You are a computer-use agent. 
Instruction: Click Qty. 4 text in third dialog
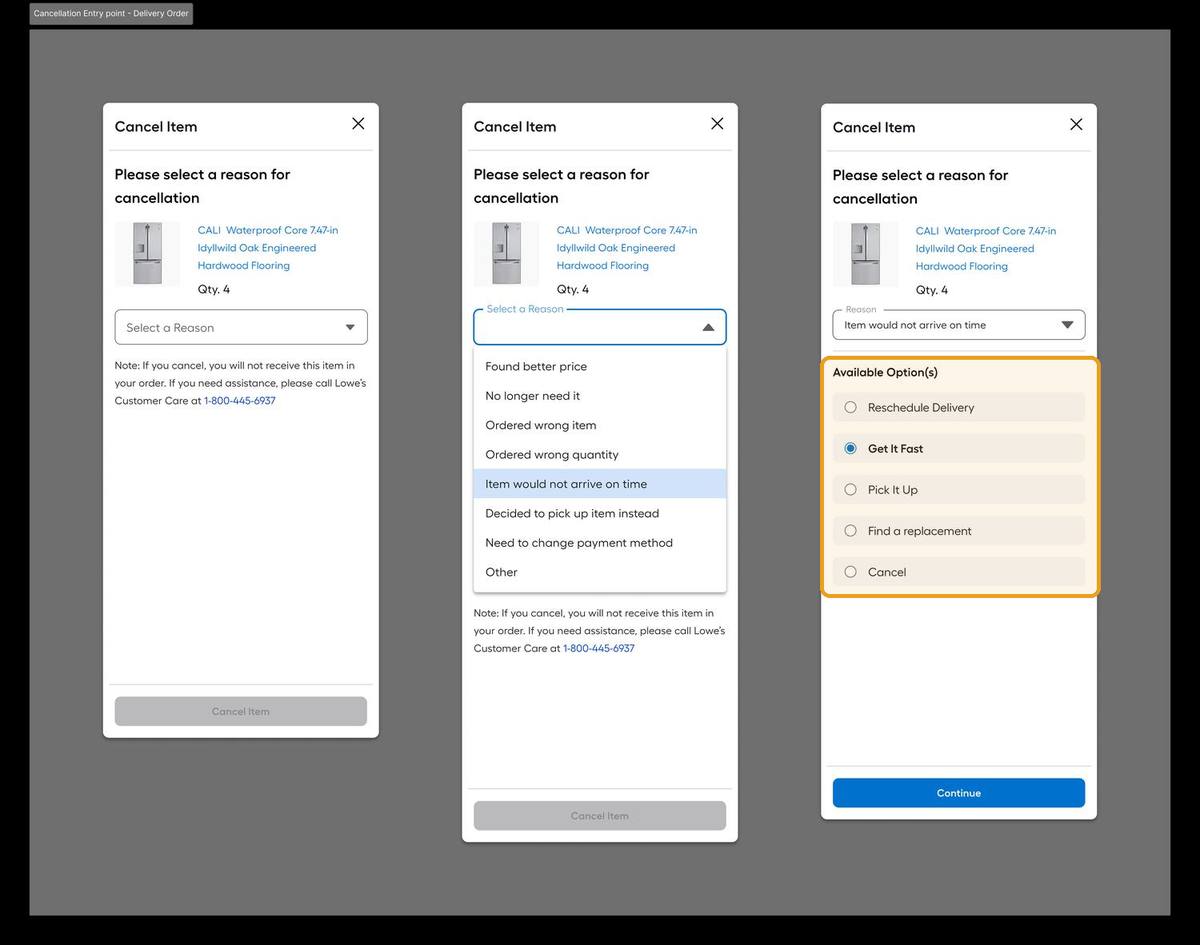tap(931, 290)
